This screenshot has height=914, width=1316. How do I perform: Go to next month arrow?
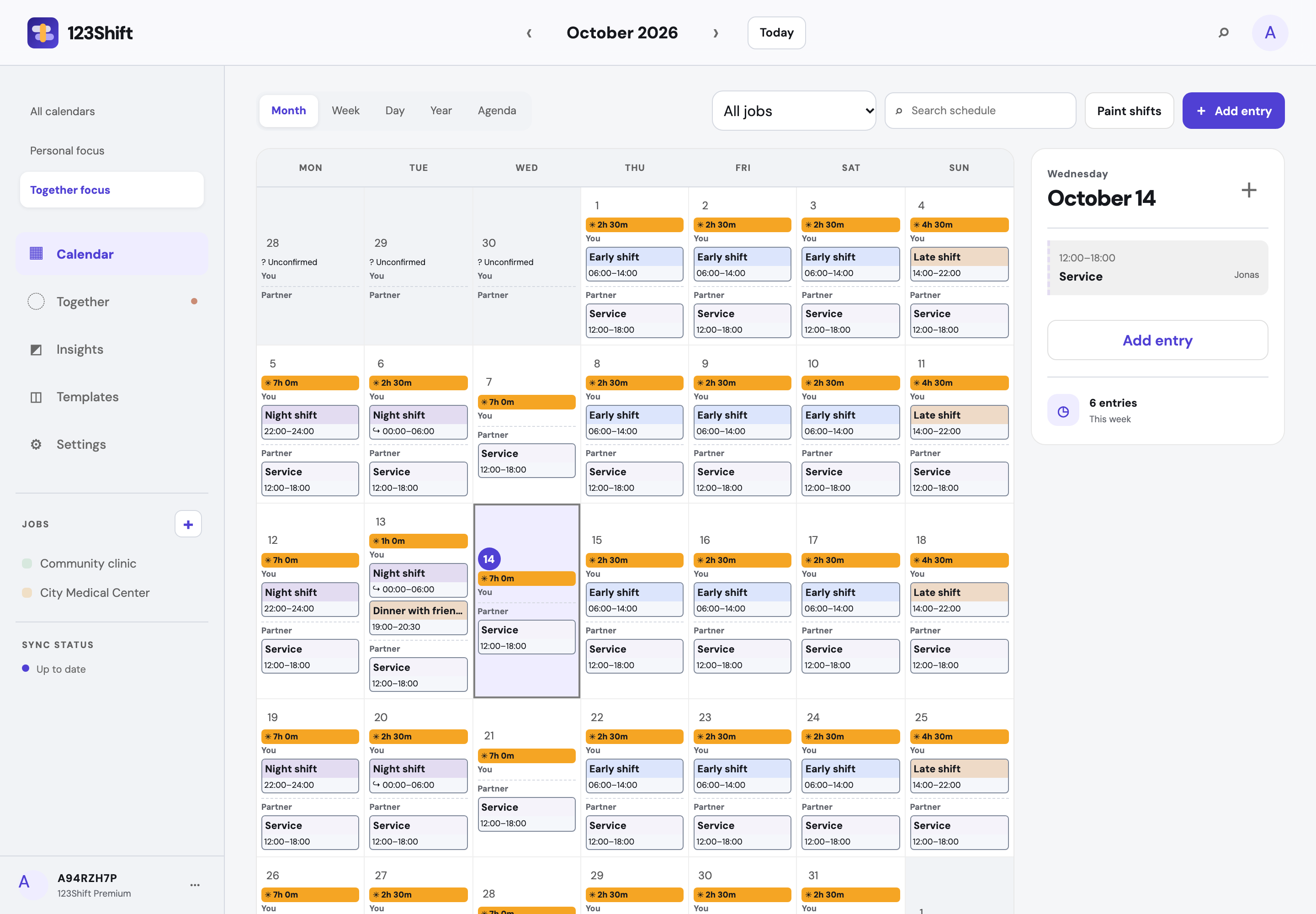pos(715,32)
